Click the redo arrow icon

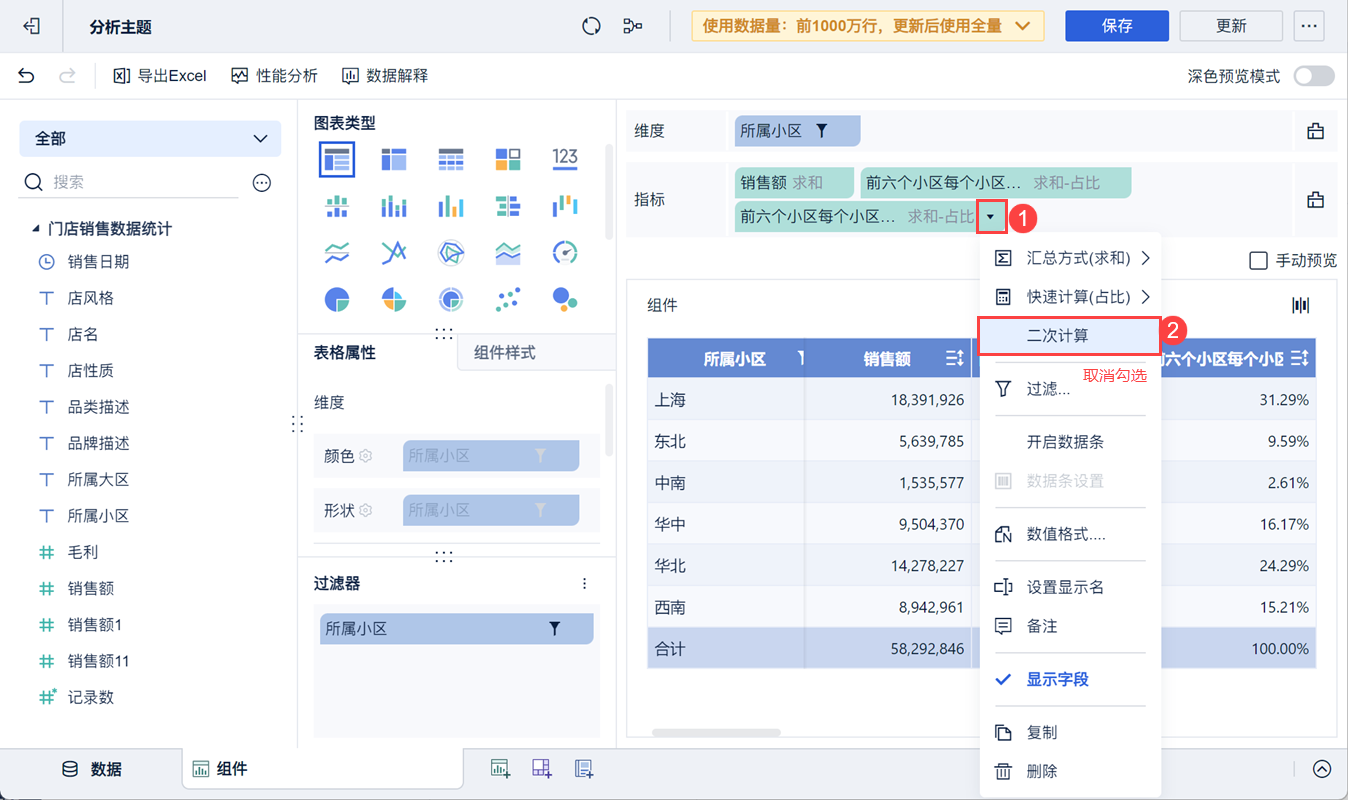67,76
